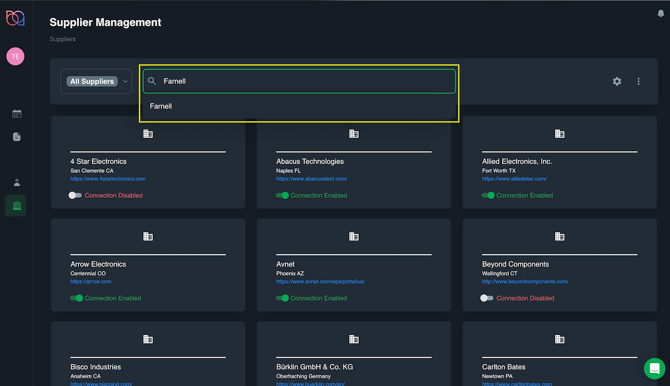Click the Avnet building icon

coord(354,236)
